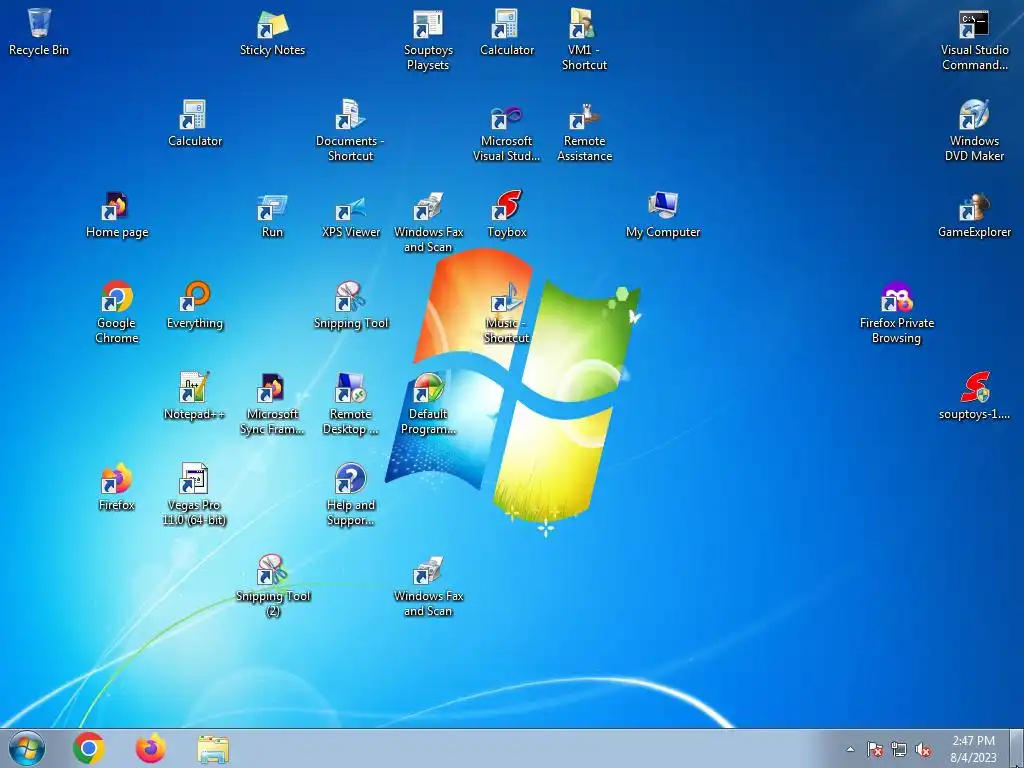Screen dimensions: 1024x768
Task: Click Visual Studio Command Prompt icon
Action: [x=974, y=39]
